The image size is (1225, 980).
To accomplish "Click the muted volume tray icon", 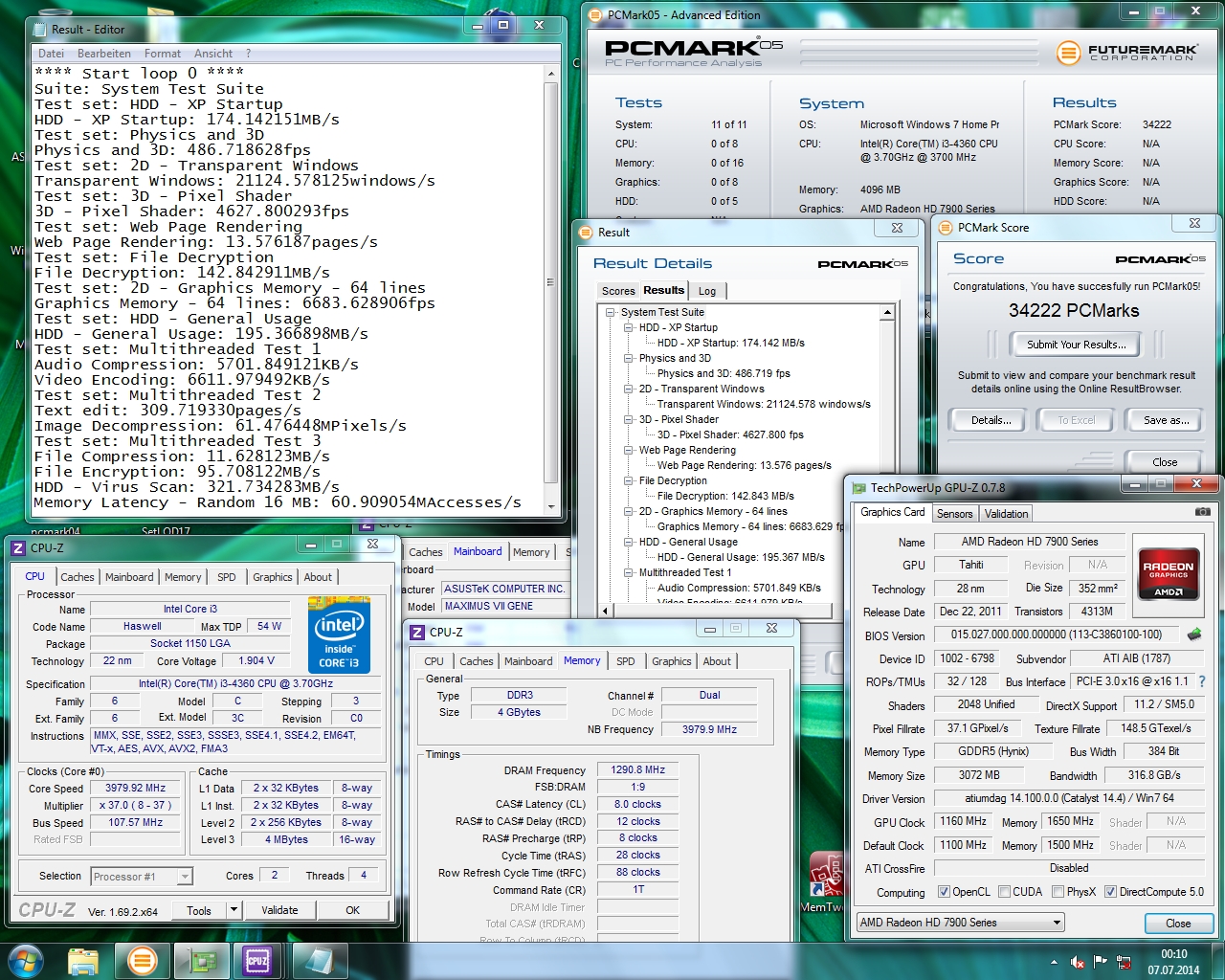I will pyautogui.click(x=1078, y=962).
